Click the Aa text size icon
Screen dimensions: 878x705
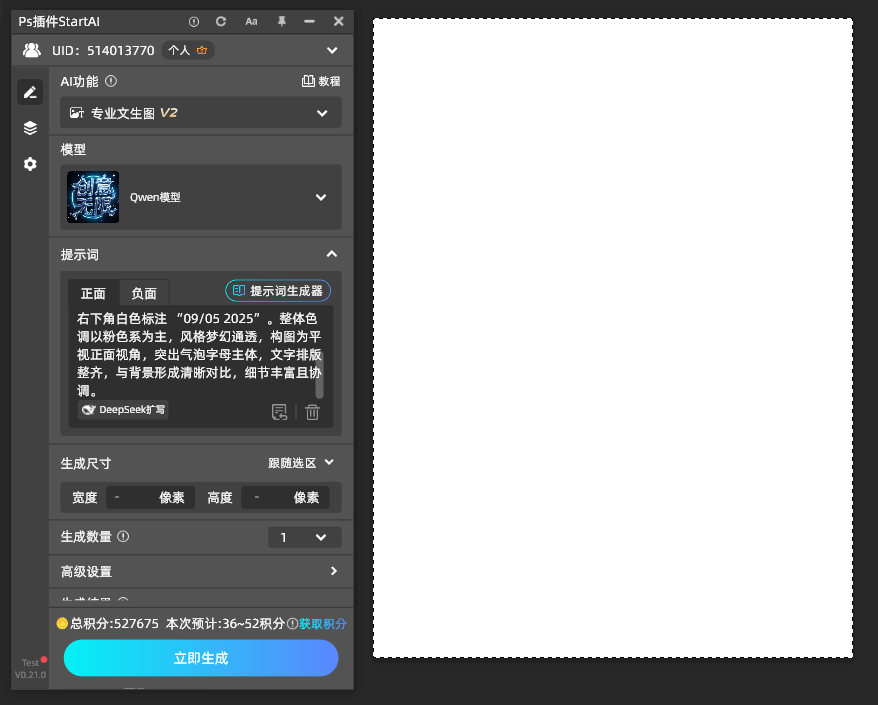click(250, 21)
